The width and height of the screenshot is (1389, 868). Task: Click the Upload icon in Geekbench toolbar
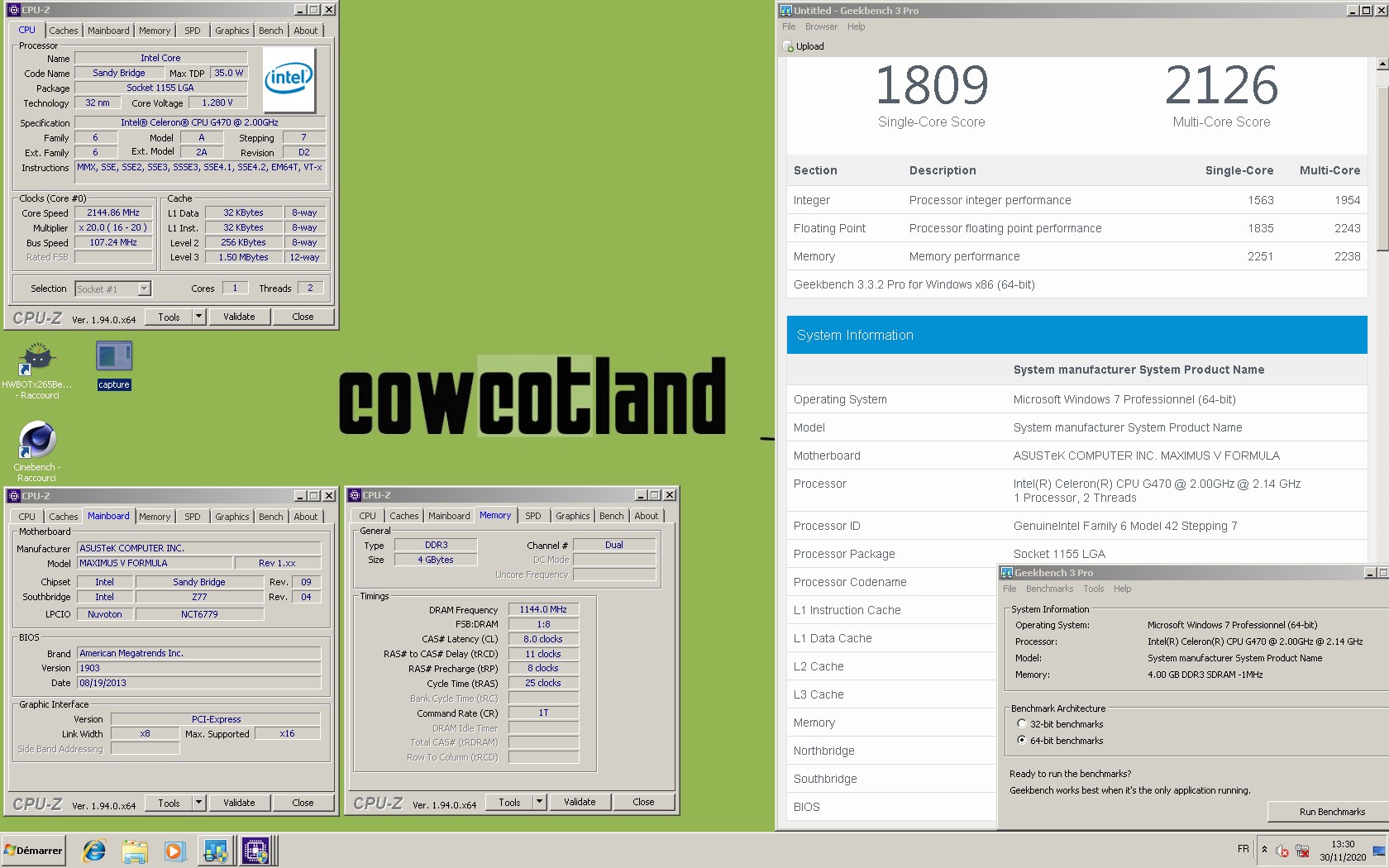pos(788,46)
